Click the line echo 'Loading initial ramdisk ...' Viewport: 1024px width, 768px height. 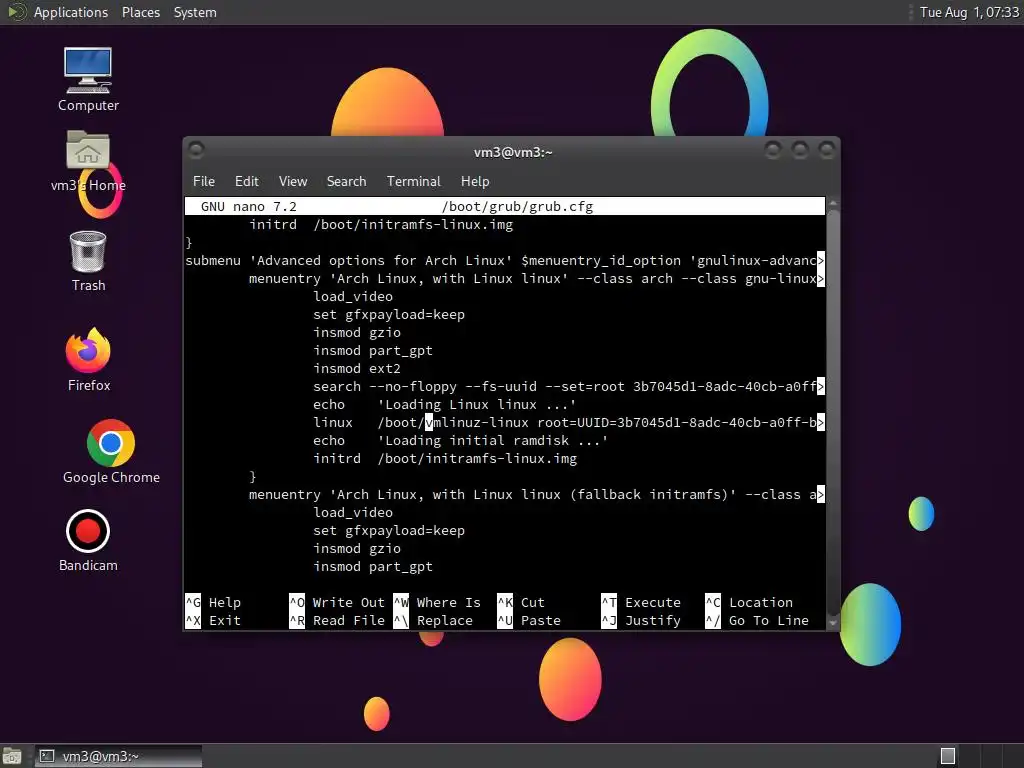coord(460,440)
